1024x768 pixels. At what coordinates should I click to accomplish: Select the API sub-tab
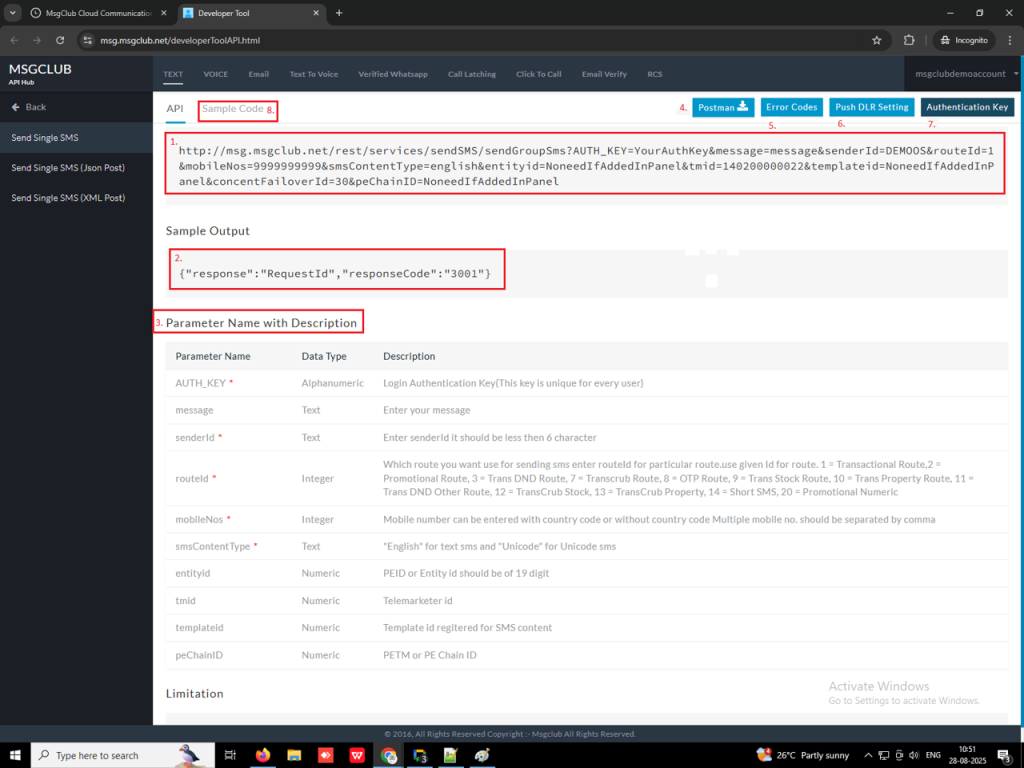(175, 109)
